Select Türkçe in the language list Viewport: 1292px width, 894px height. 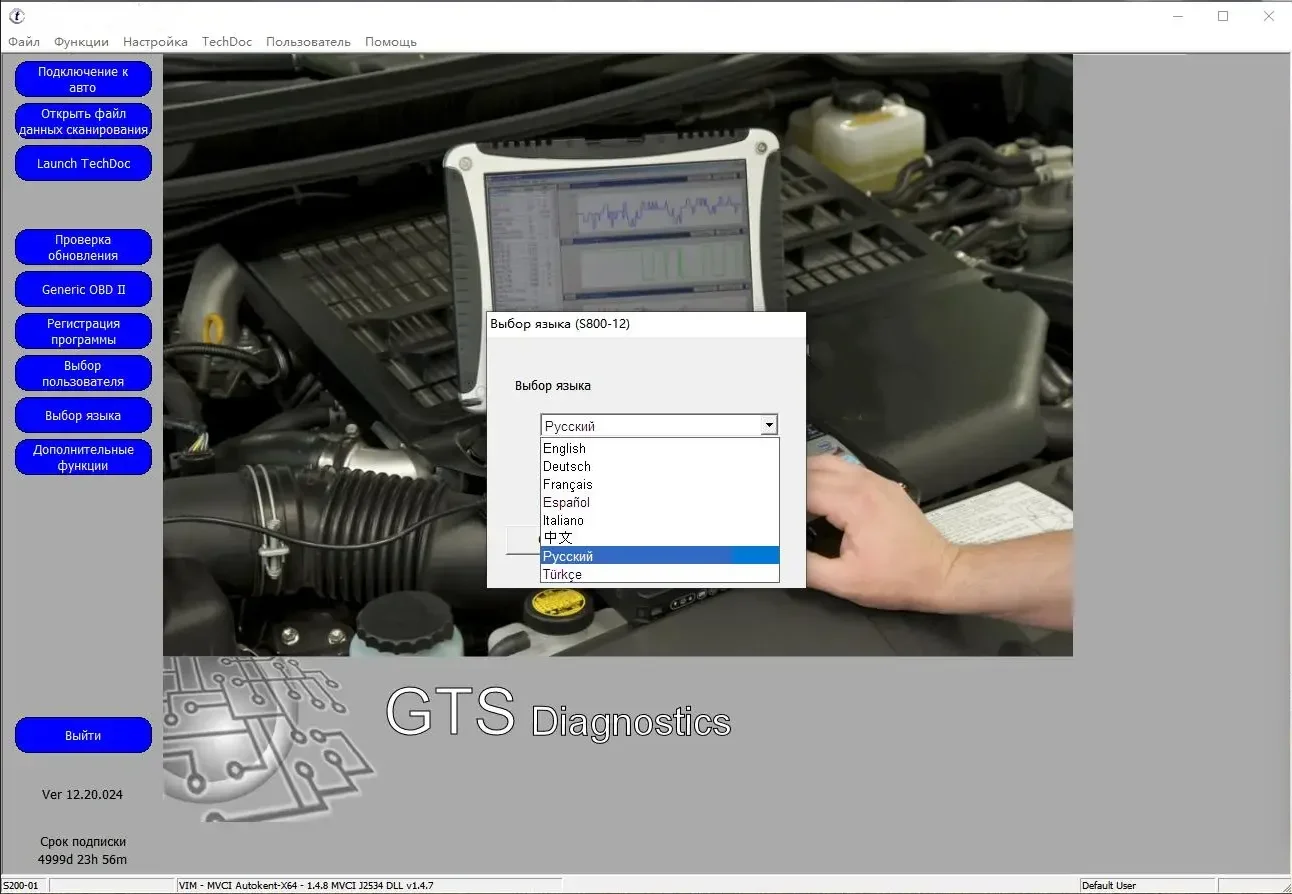pos(660,574)
